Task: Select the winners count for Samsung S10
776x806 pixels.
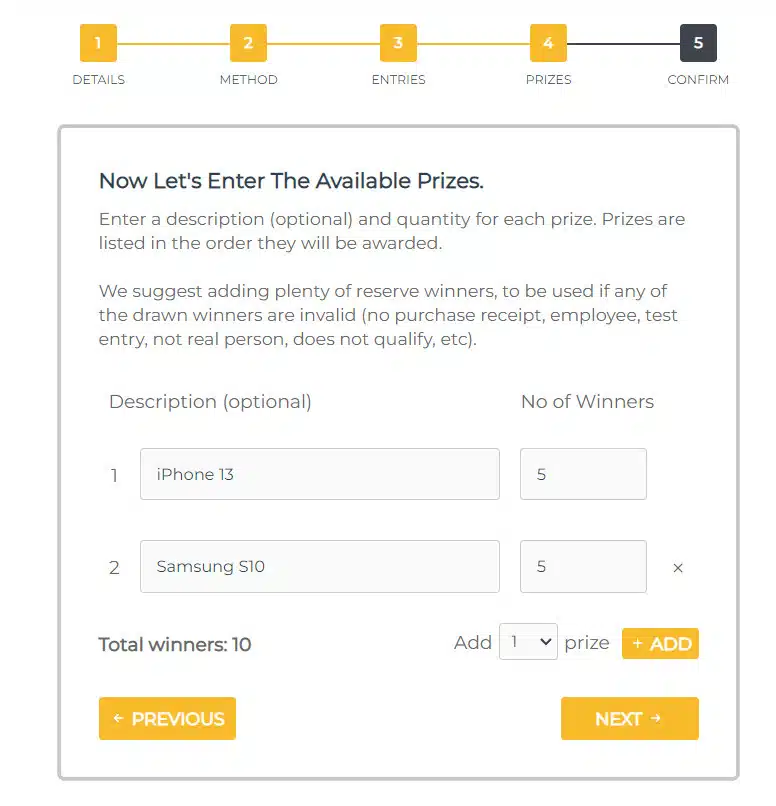Action: [583, 567]
